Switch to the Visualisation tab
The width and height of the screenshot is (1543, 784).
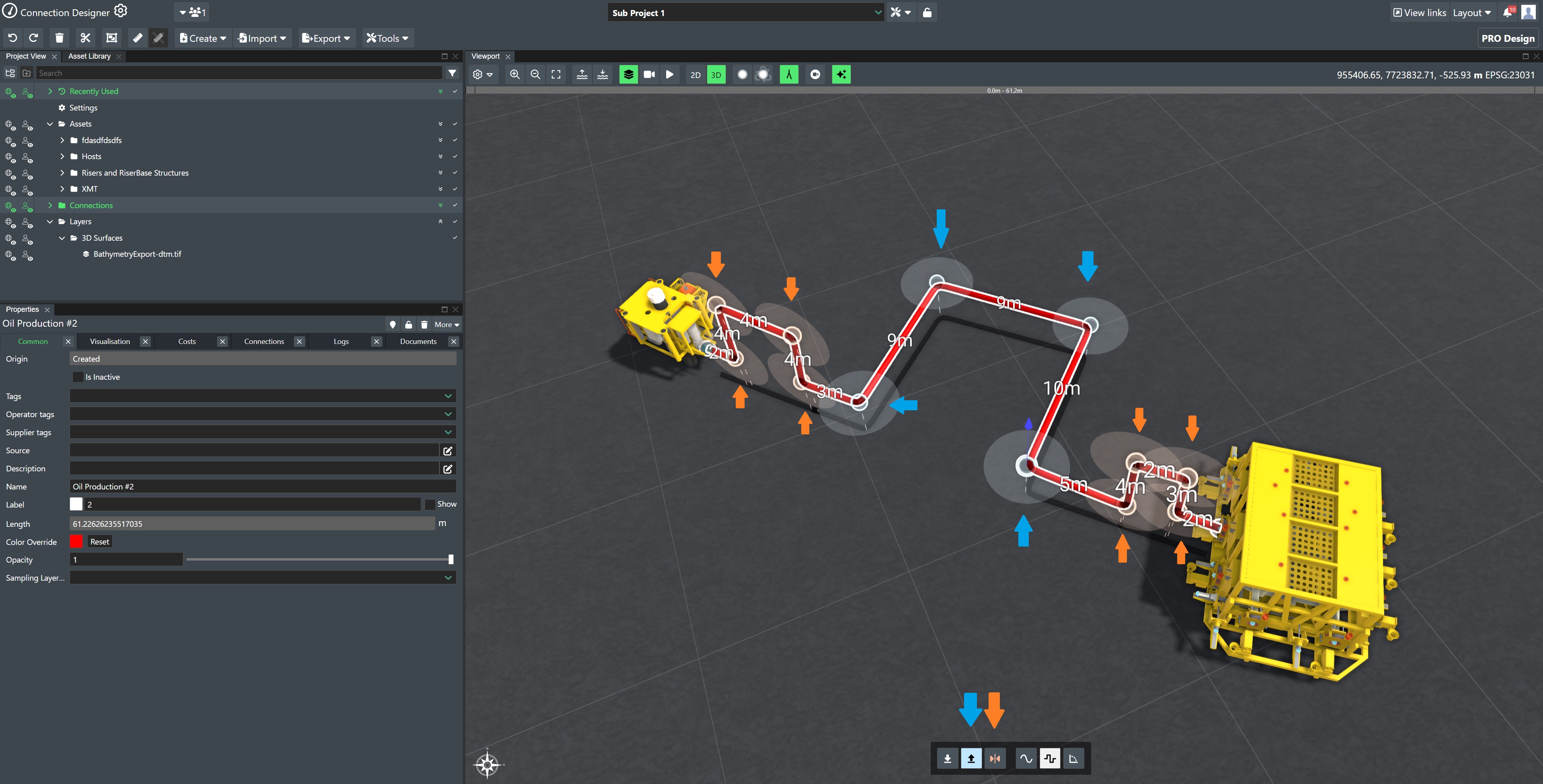click(110, 342)
